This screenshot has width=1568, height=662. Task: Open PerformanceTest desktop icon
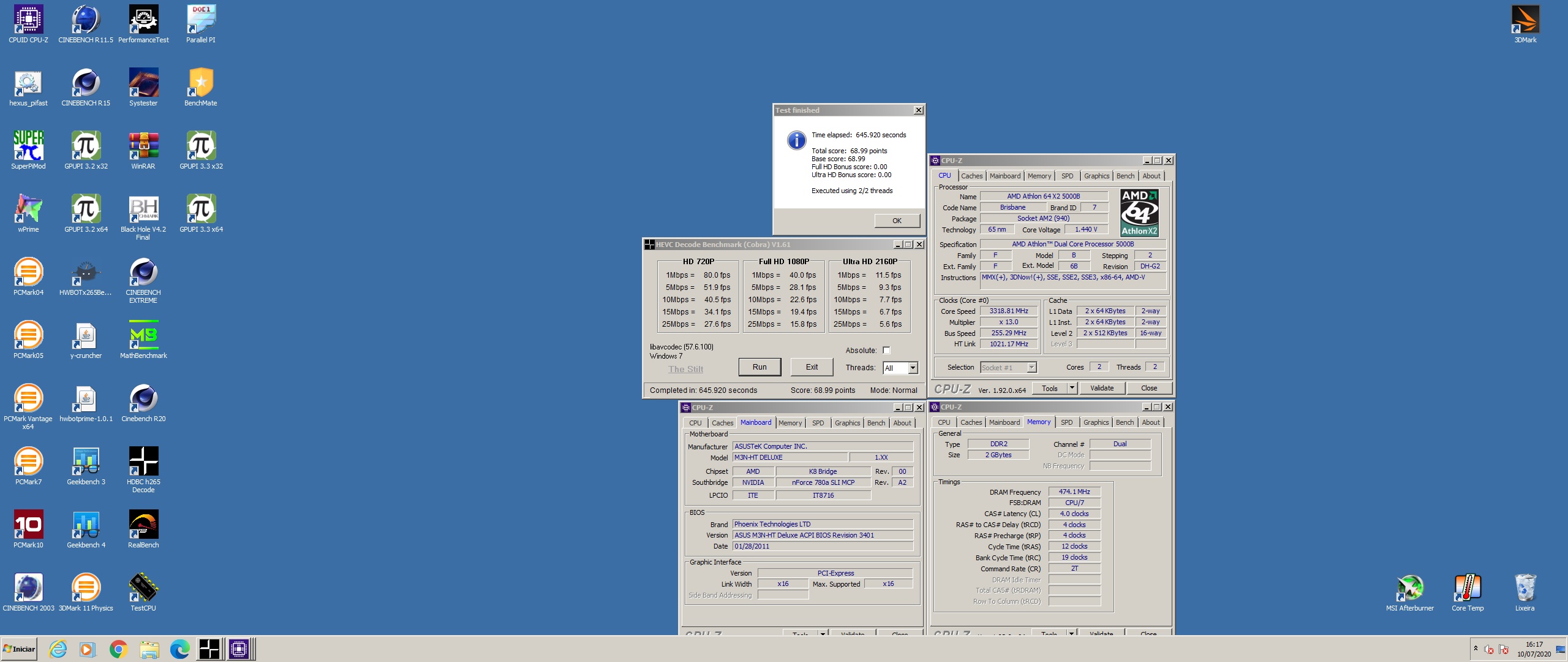pyautogui.click(x=143, y=25)
